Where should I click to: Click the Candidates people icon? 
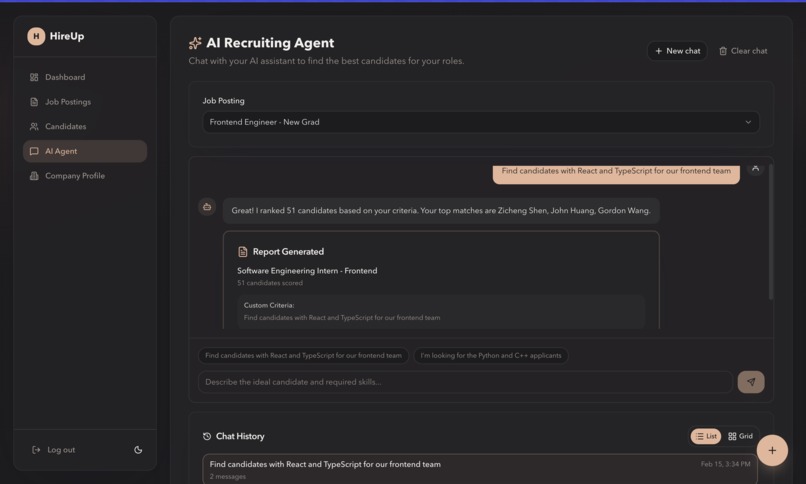[34, 126]
